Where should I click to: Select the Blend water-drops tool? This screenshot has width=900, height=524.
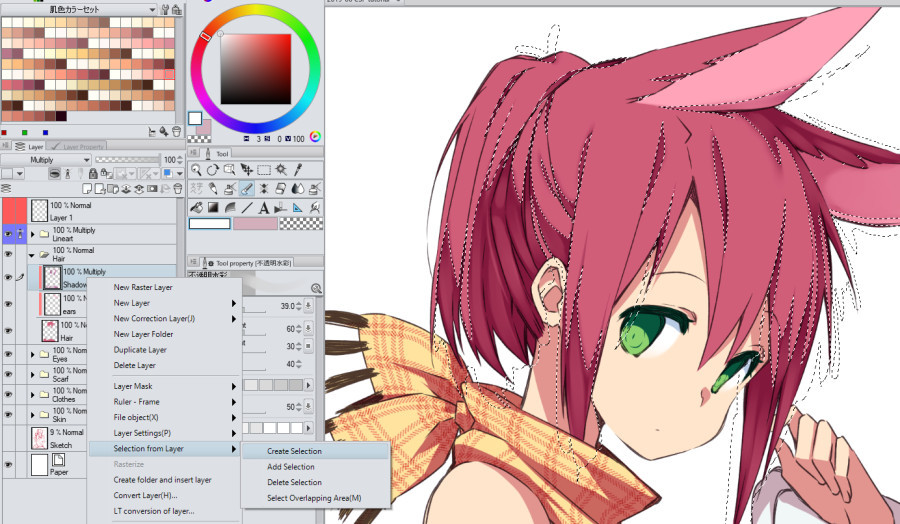[x=298, y=188]
